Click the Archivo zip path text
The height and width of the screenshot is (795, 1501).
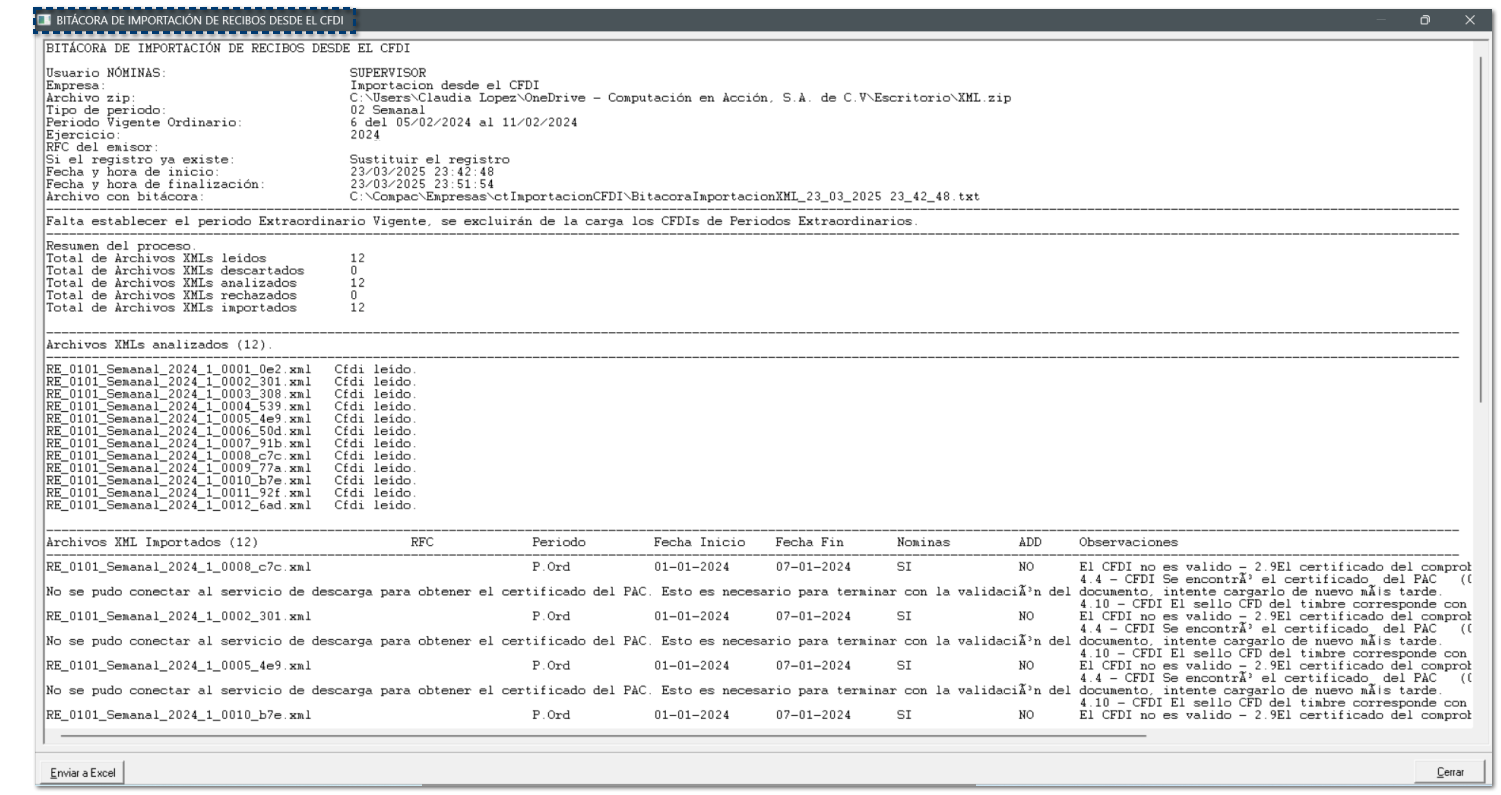[x=680, y=98]
